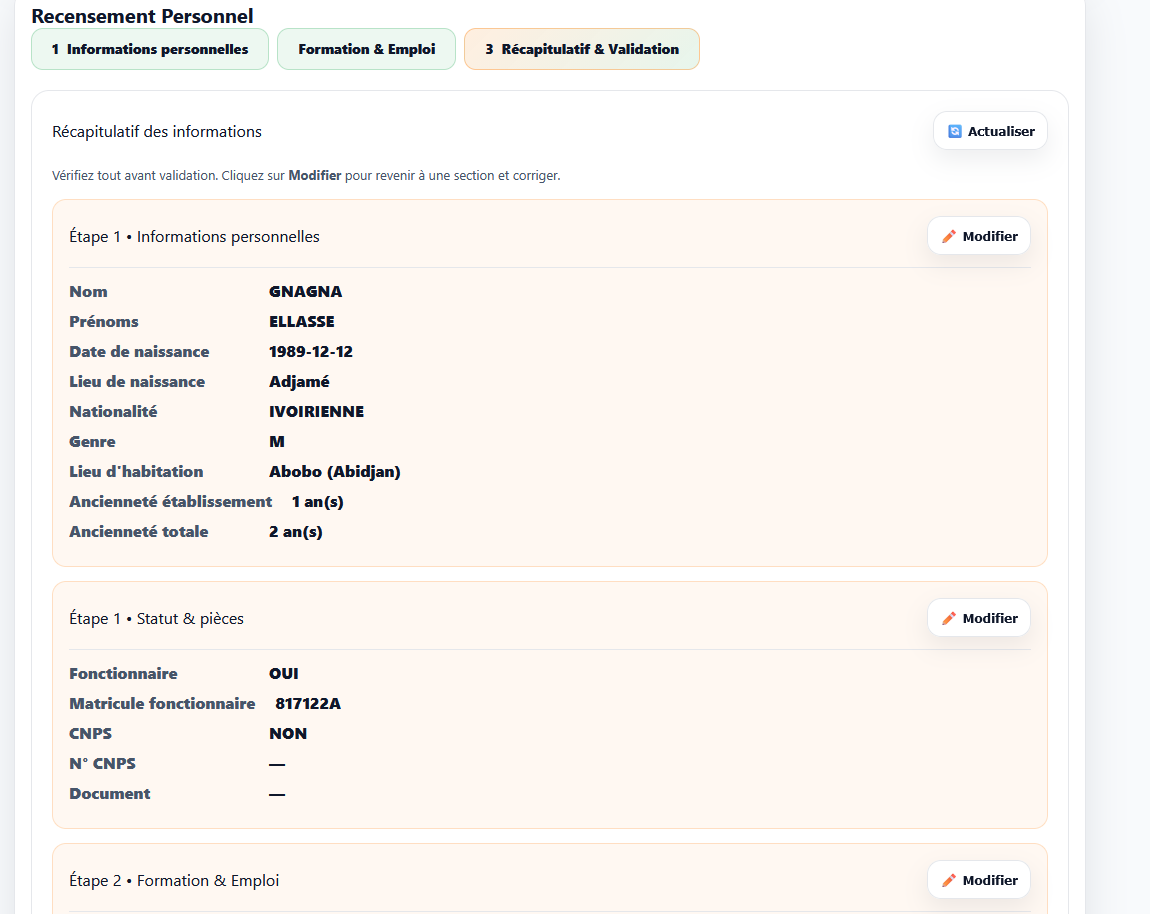Click the Prénoms value ELLASSE
The image size is (1150, 914).
tap(301, 322)
